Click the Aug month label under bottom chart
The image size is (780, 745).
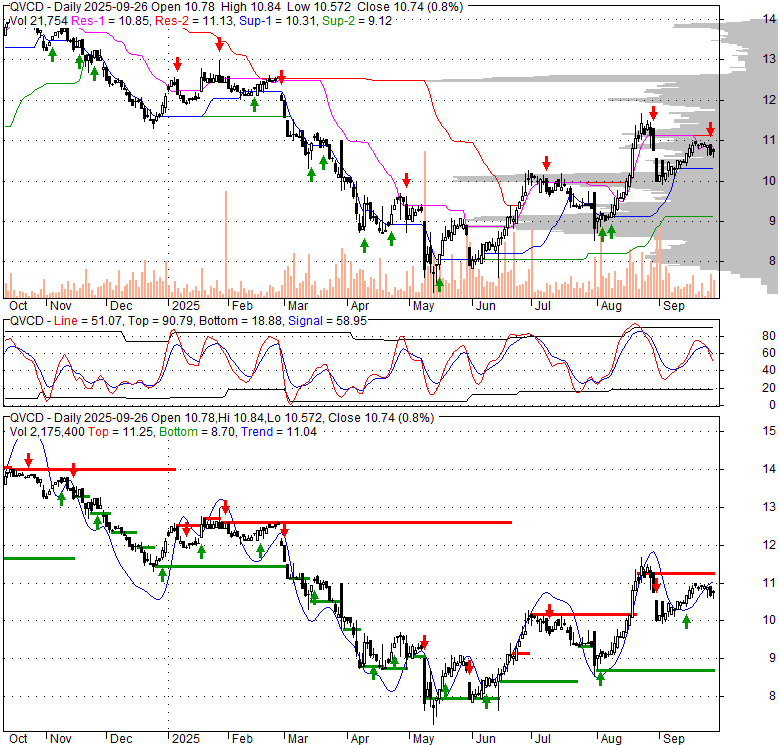coord(611,739)
